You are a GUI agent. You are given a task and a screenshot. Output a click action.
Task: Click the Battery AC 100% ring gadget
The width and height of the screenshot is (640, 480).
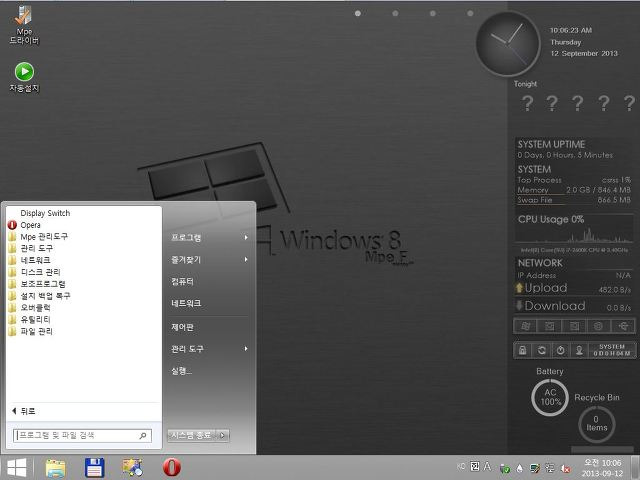point(550,397)
